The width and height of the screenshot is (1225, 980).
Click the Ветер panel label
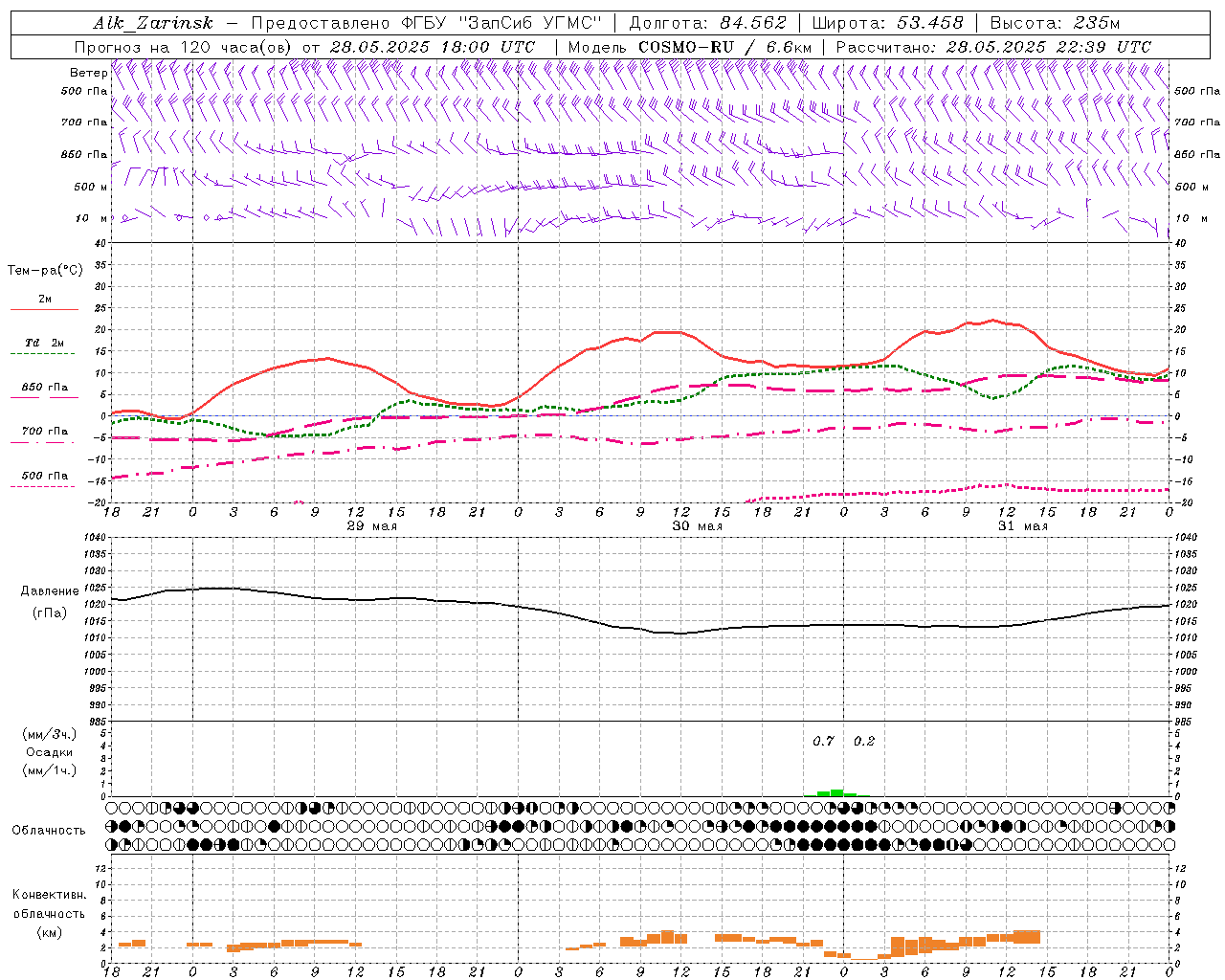[88, 73]
